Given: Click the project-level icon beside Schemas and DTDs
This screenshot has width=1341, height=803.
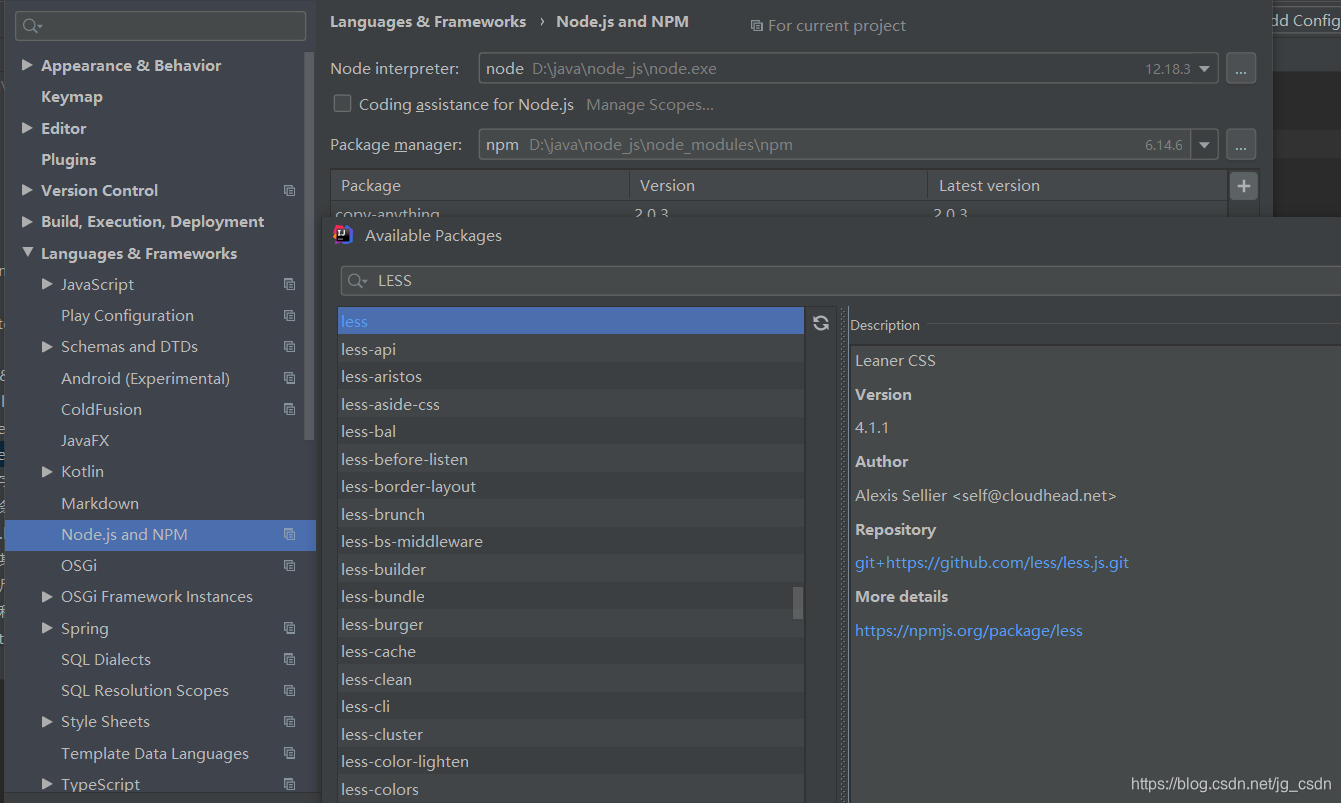Looking at the screenshot, I should tap(289, 347).
